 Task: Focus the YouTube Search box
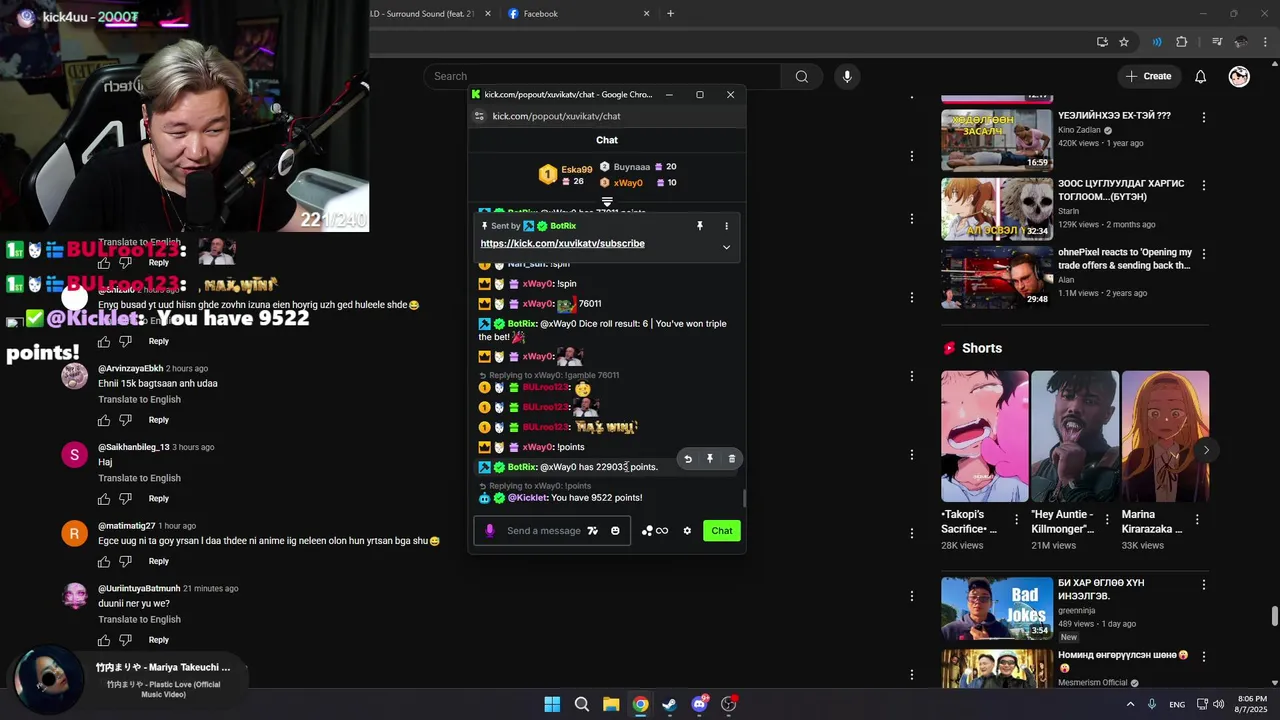(602, 76)
